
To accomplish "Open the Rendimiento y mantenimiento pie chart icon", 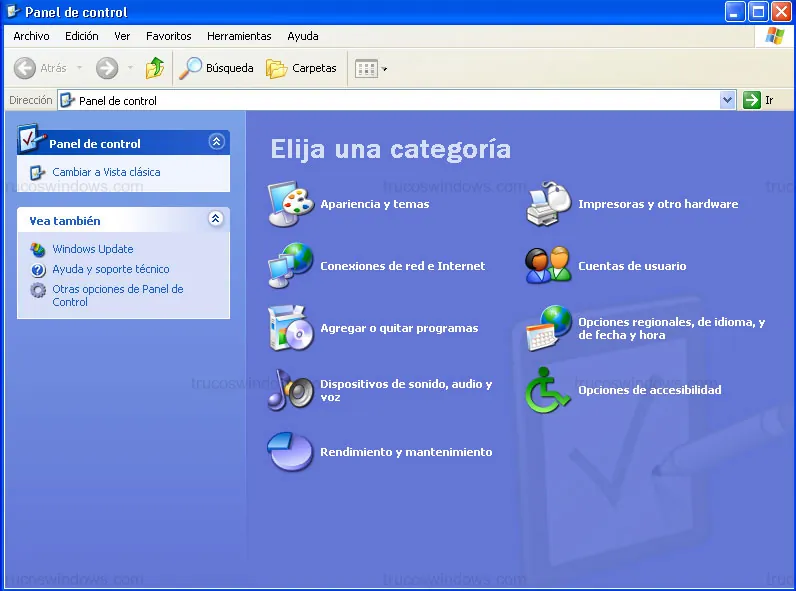I will pos(291,452).
